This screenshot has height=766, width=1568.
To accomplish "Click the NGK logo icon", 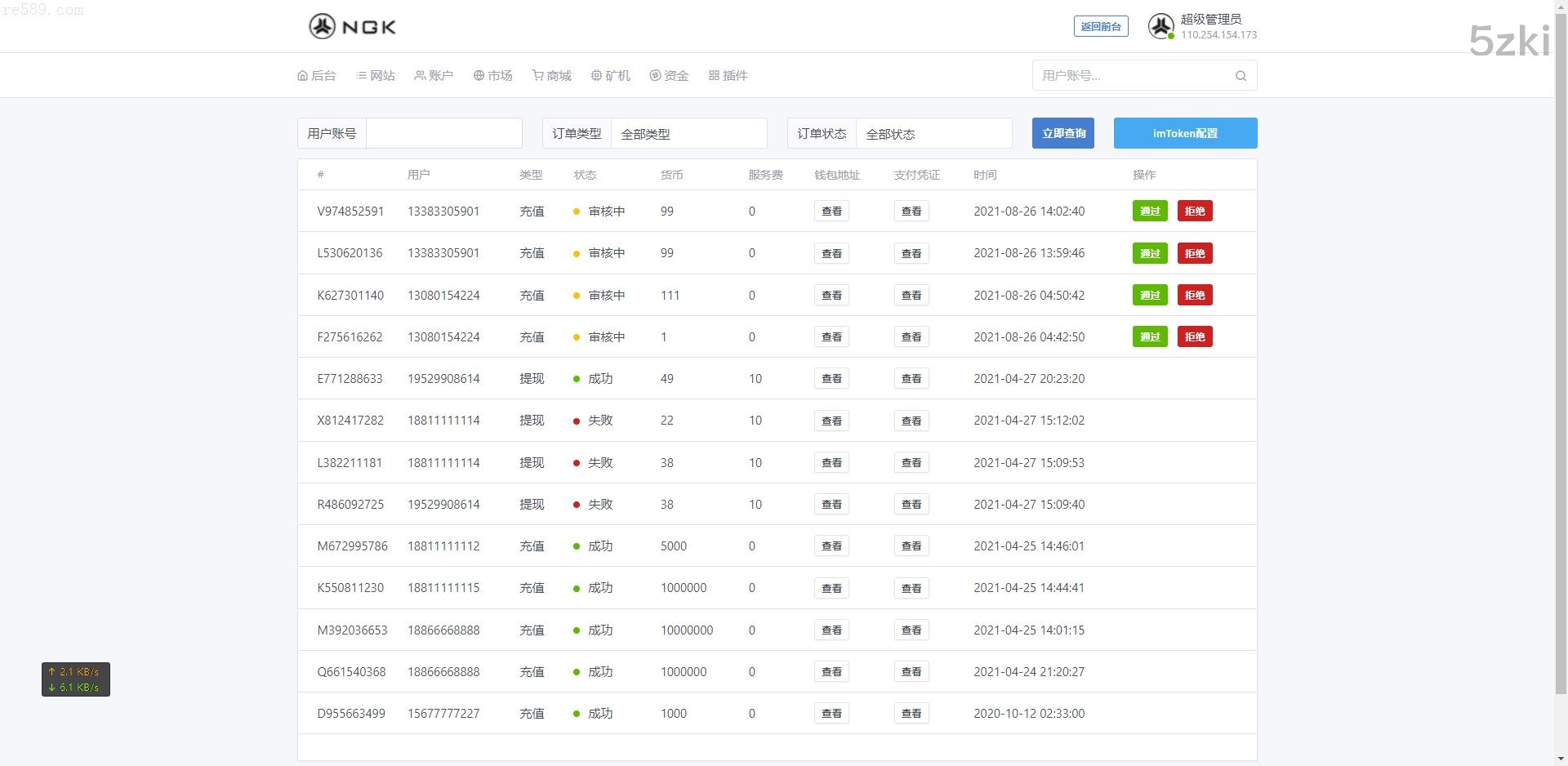I will 322,27.
